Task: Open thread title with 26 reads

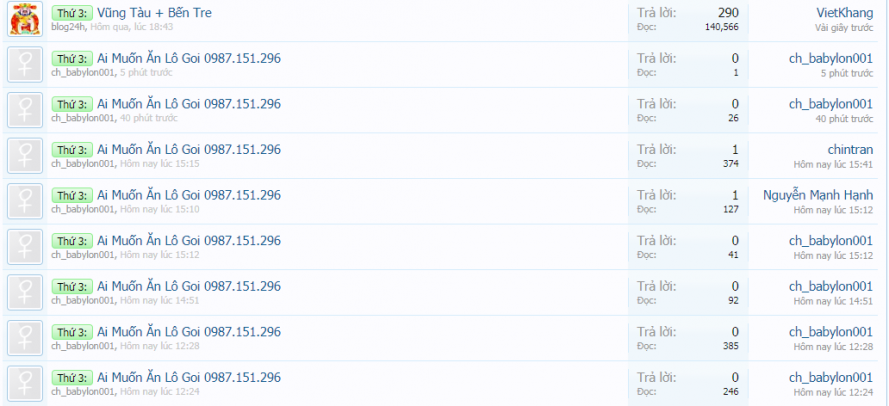Action: tap(189, 104)
